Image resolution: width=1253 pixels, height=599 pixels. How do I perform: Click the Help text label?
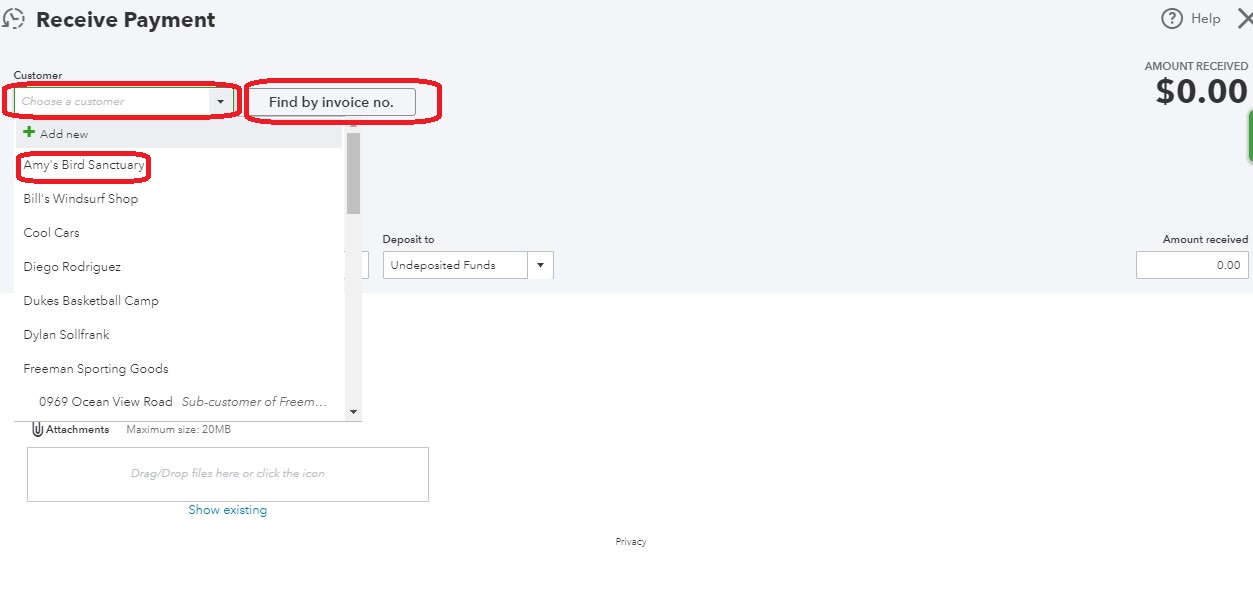point(1206,19)
